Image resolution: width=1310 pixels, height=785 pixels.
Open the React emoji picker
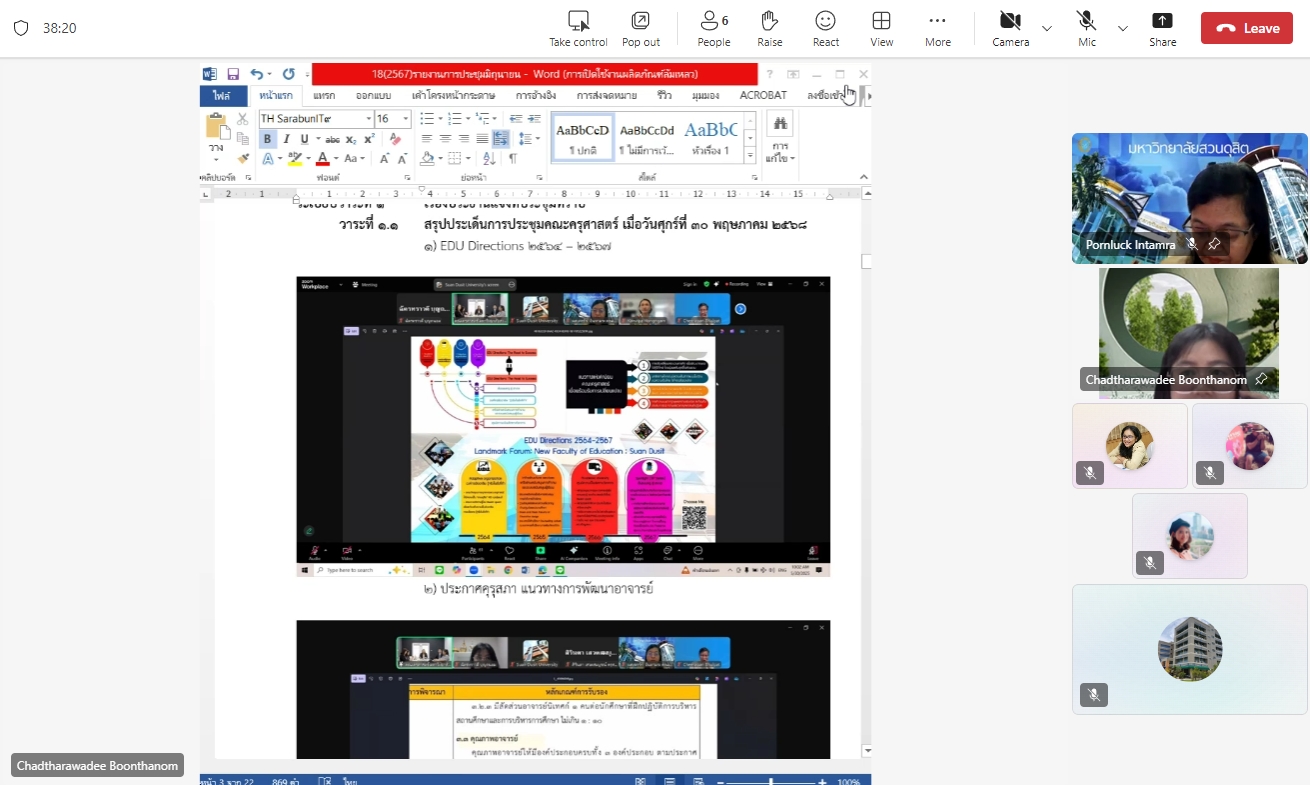click(825, 21)
